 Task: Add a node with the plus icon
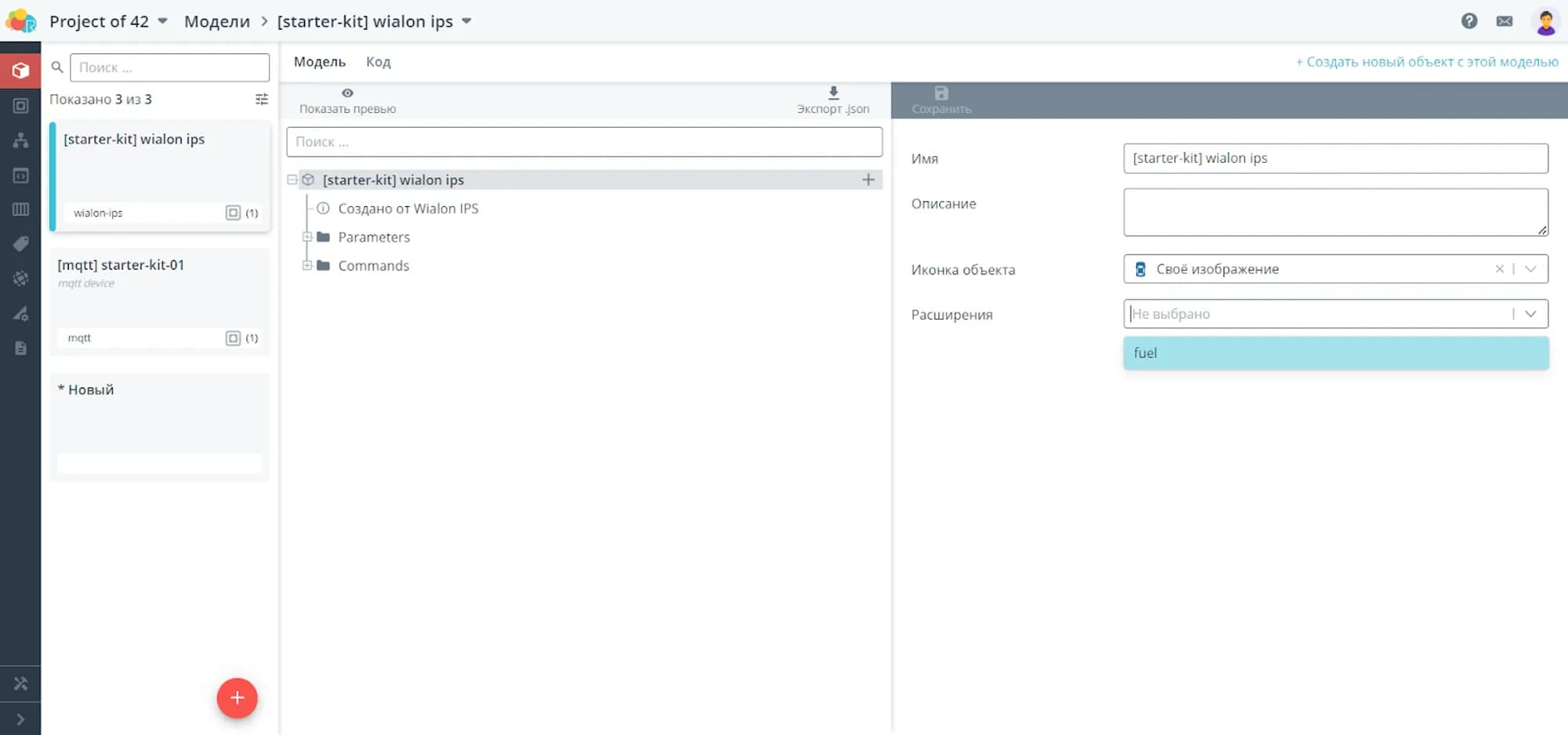pos(868,180)
